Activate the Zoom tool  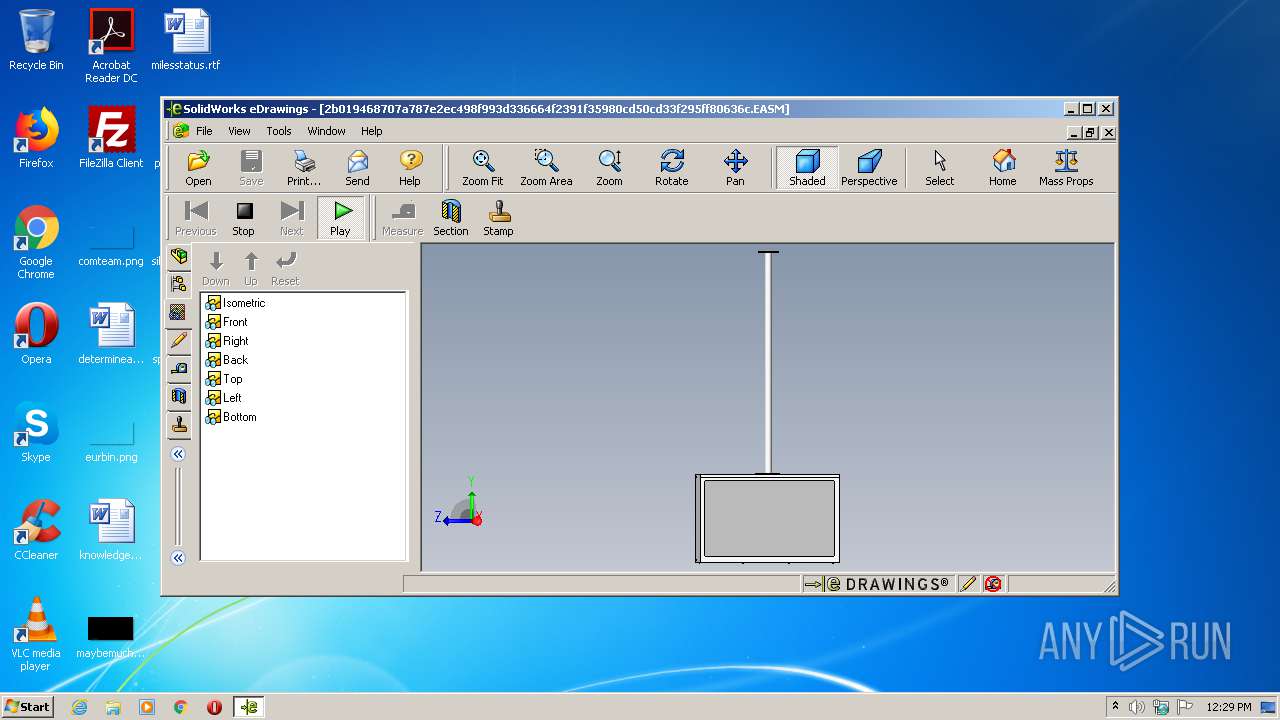tap(609, 168)
